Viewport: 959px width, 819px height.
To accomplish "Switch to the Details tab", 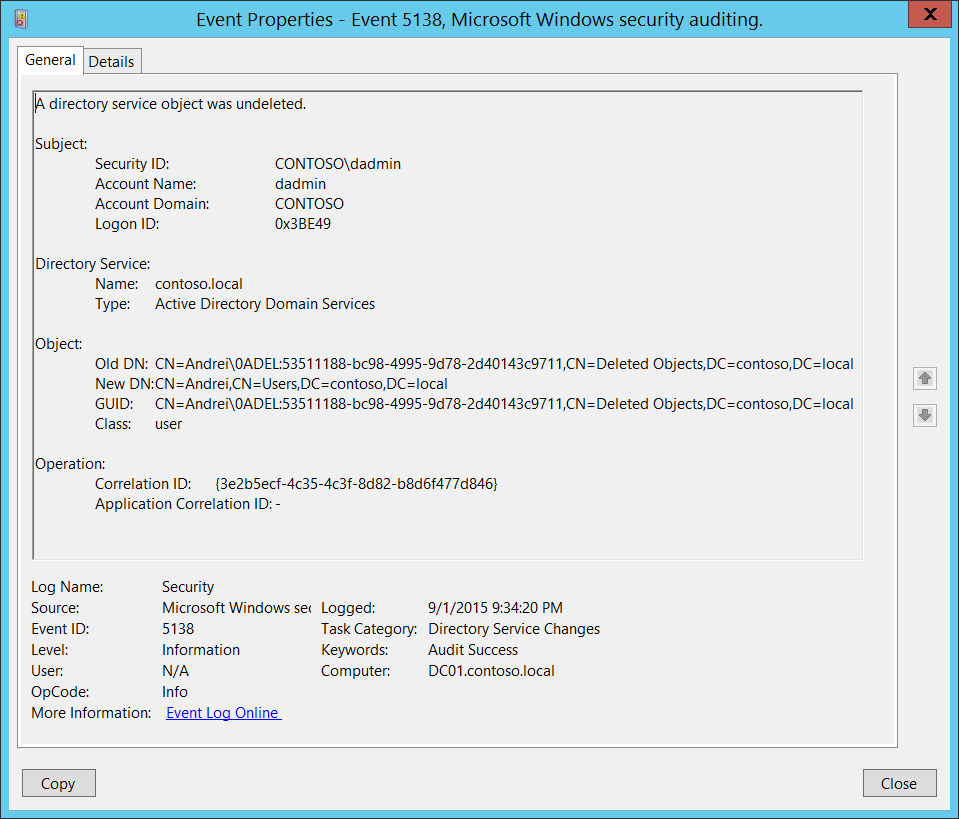I will click(111, 61).
